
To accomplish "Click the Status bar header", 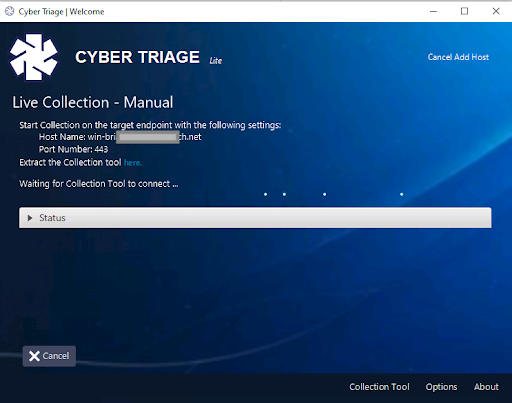I will point(255,218).
